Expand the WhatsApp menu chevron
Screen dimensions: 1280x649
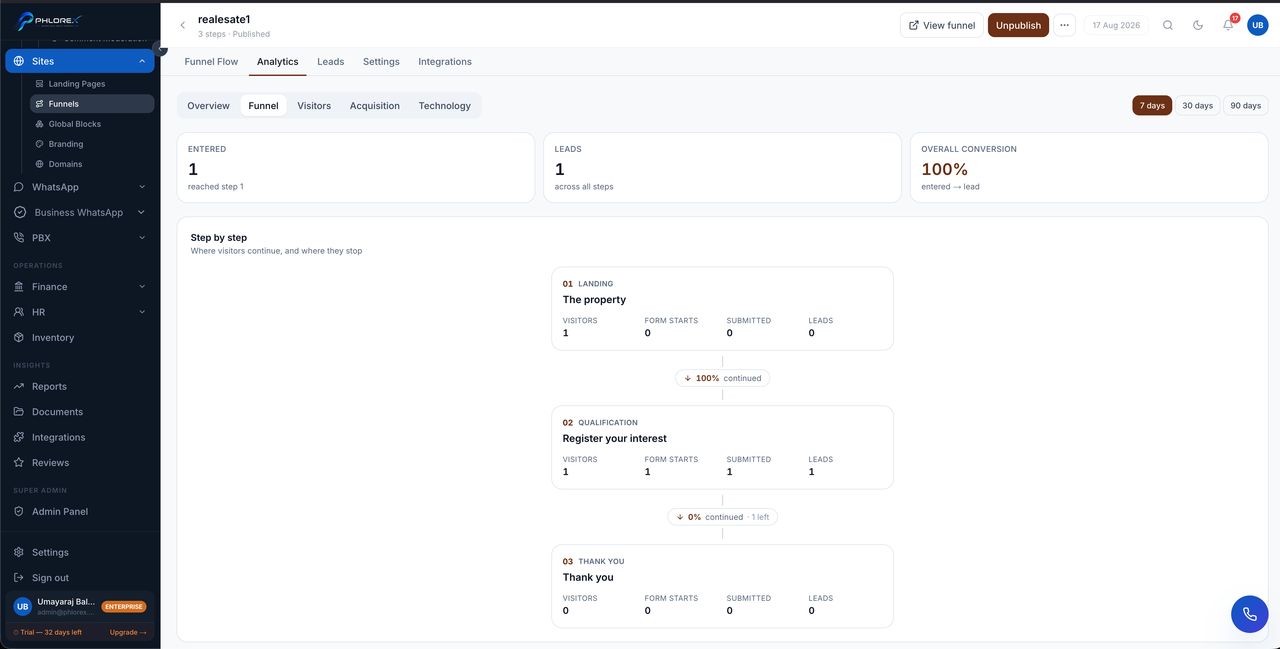[x=142, y=187]
